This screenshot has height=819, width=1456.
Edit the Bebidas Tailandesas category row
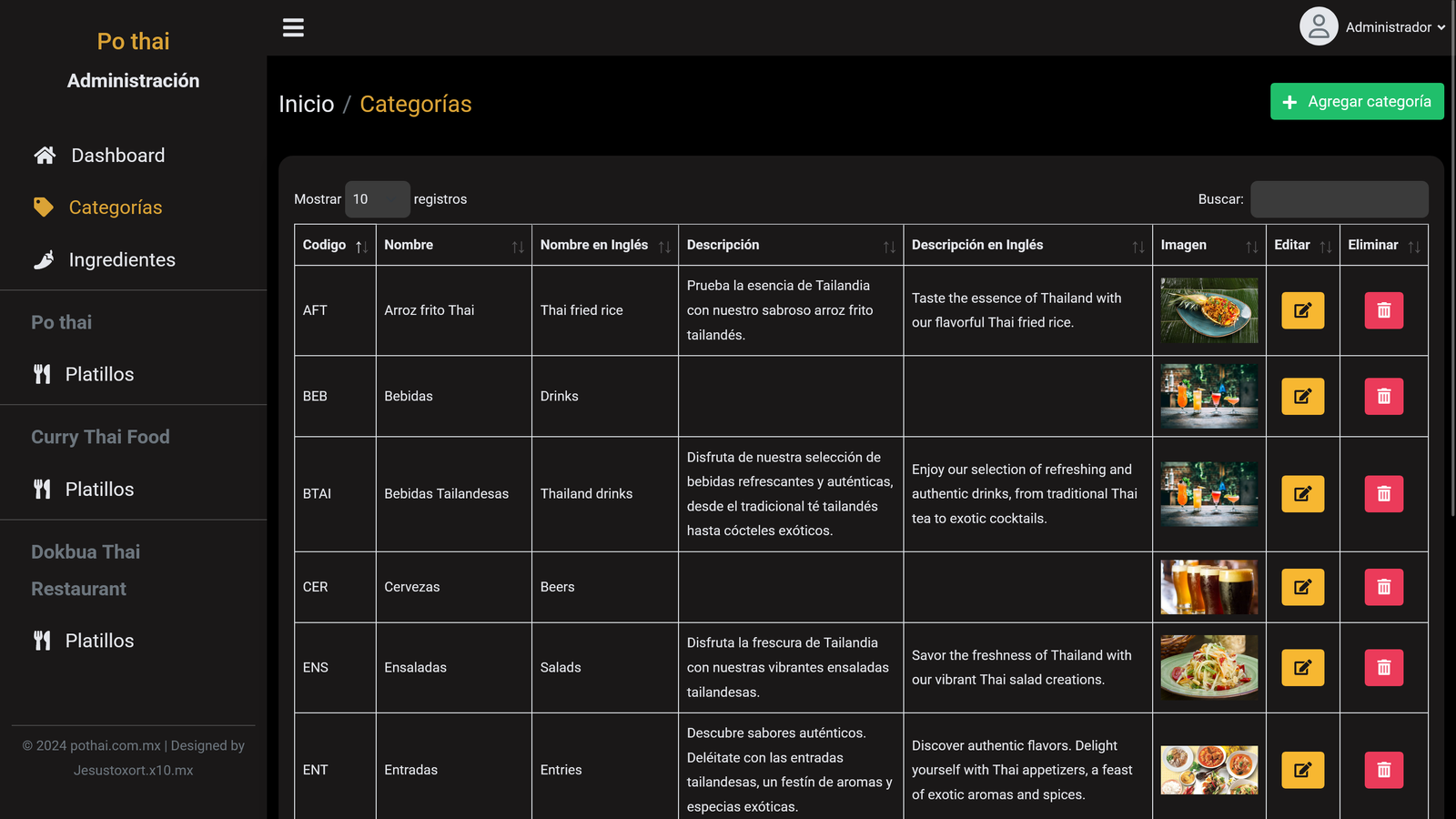click(x=1302, y=494)
